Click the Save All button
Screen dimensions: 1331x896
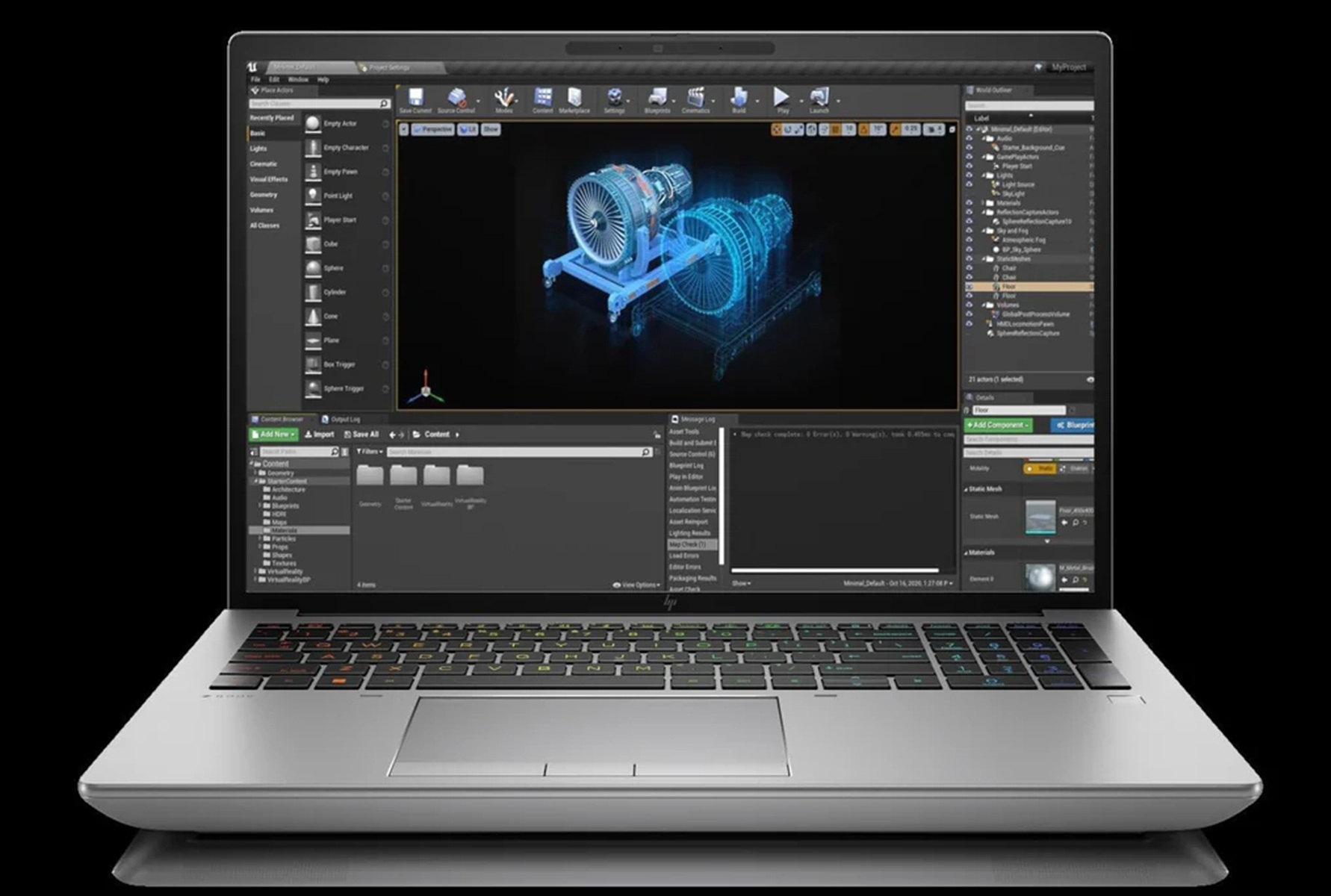pos(362,435)
